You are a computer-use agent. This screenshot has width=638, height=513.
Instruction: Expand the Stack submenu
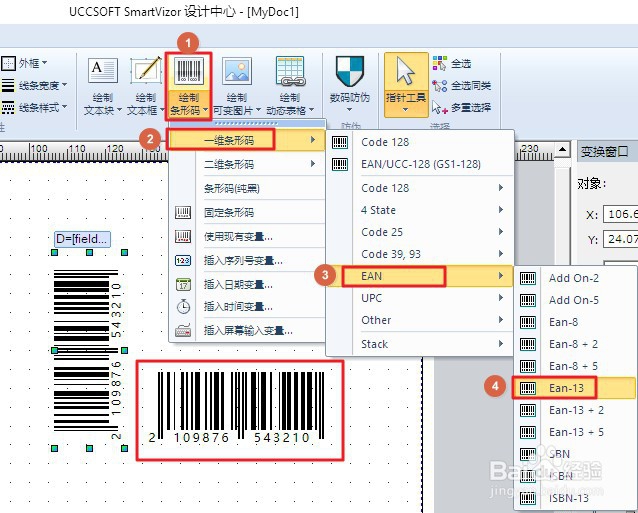click(420, 344)
